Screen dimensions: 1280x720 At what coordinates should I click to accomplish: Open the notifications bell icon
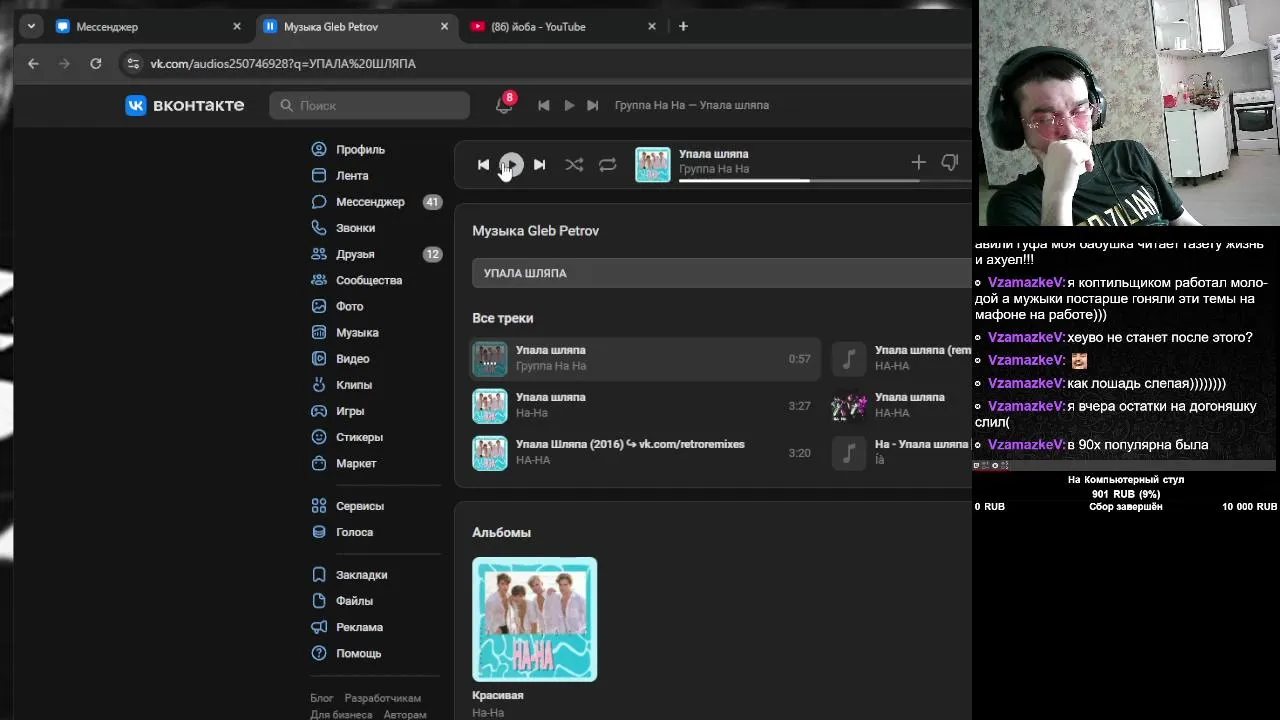[x=504, y=105]
